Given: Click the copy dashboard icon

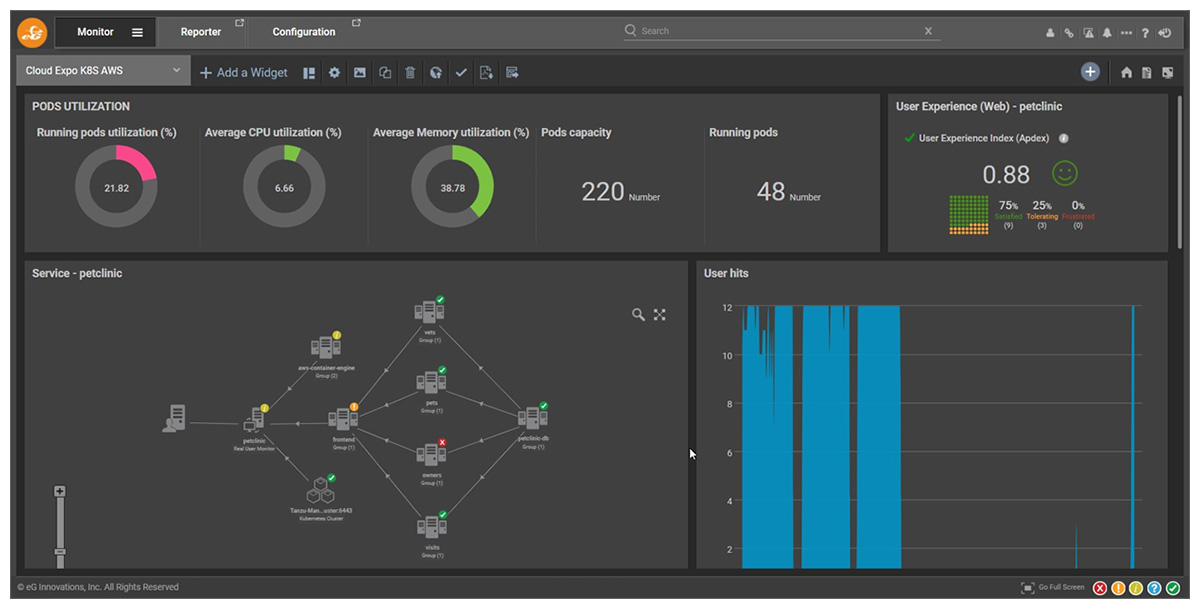Looking at the screenshot, I should click(x=385, y=72).
